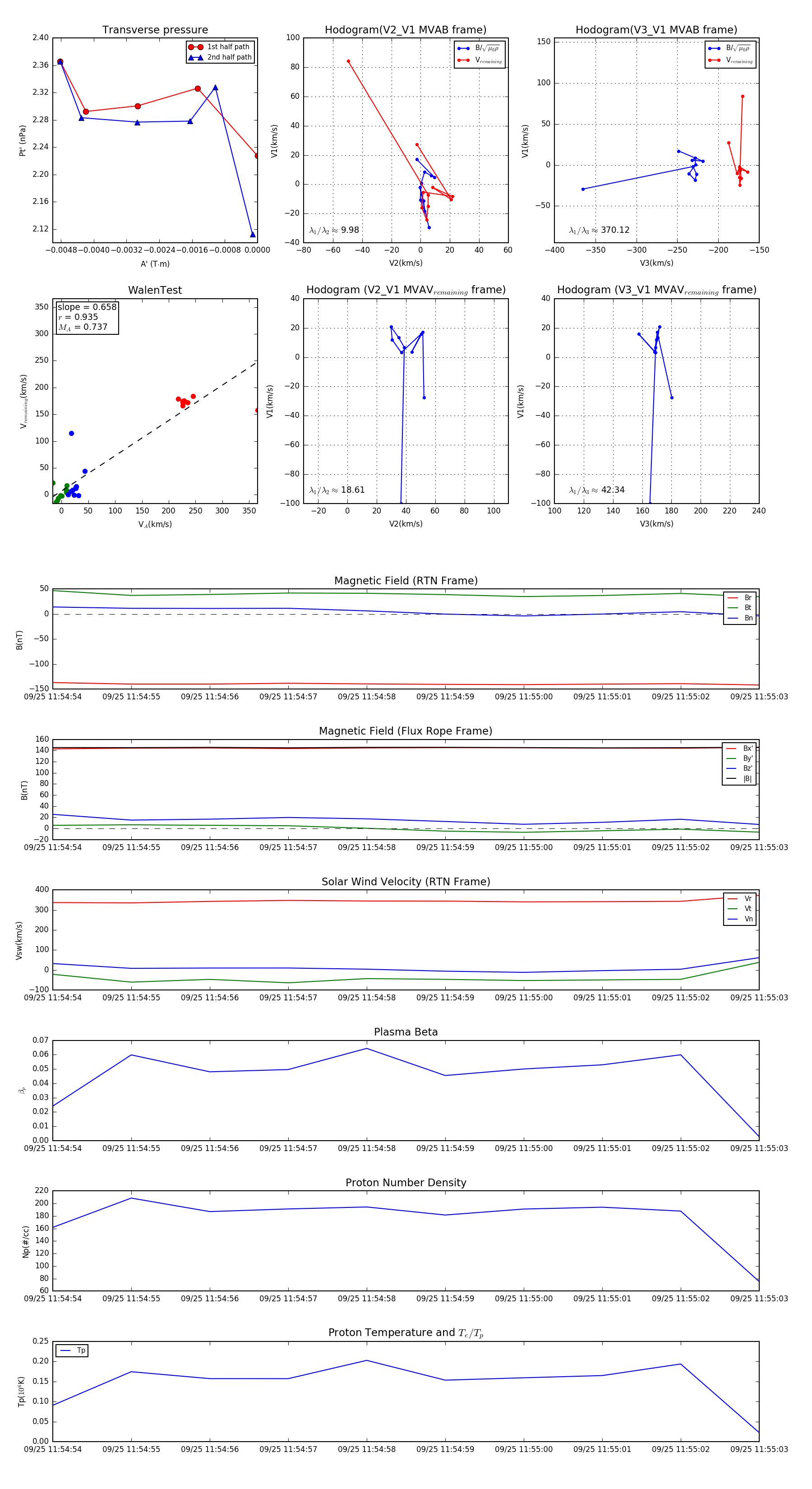Click the Tp legend box in Proton Temperature plot
Screen dimensions: 812x1489
[72, 1350]
